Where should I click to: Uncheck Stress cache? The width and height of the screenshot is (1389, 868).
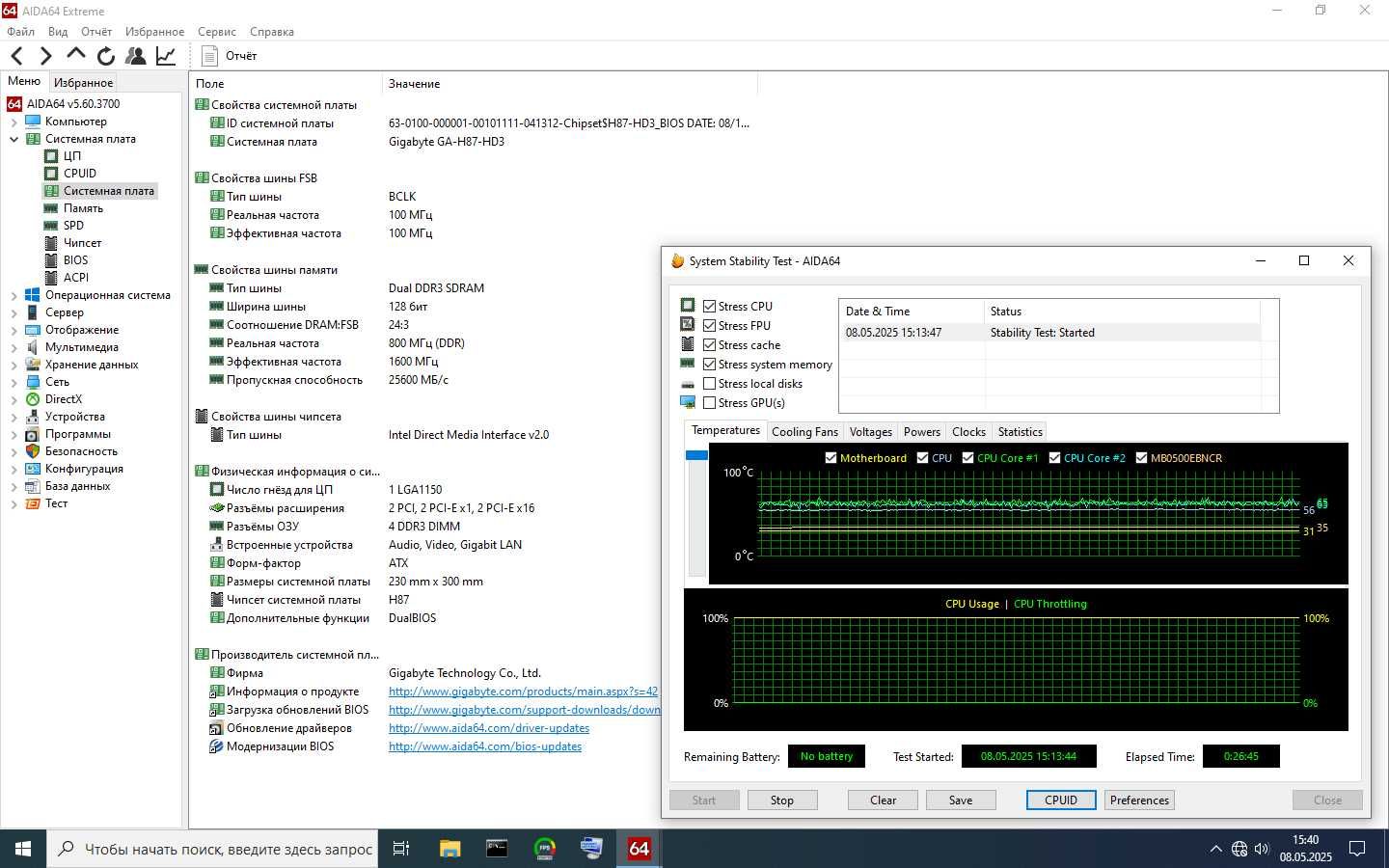pyautogui.click(x=709, y=345)
